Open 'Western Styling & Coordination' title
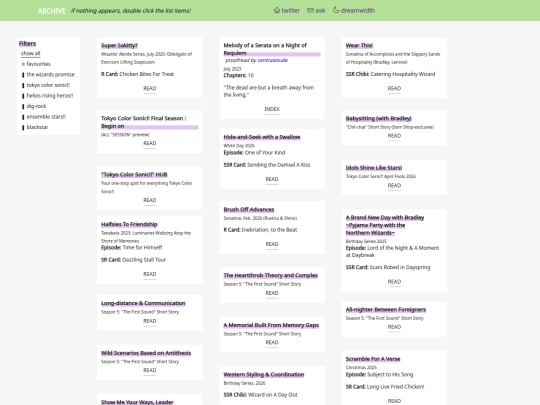The width and height of the screenshot is (540, 405). pyautogui.click(x=264, y=374)
